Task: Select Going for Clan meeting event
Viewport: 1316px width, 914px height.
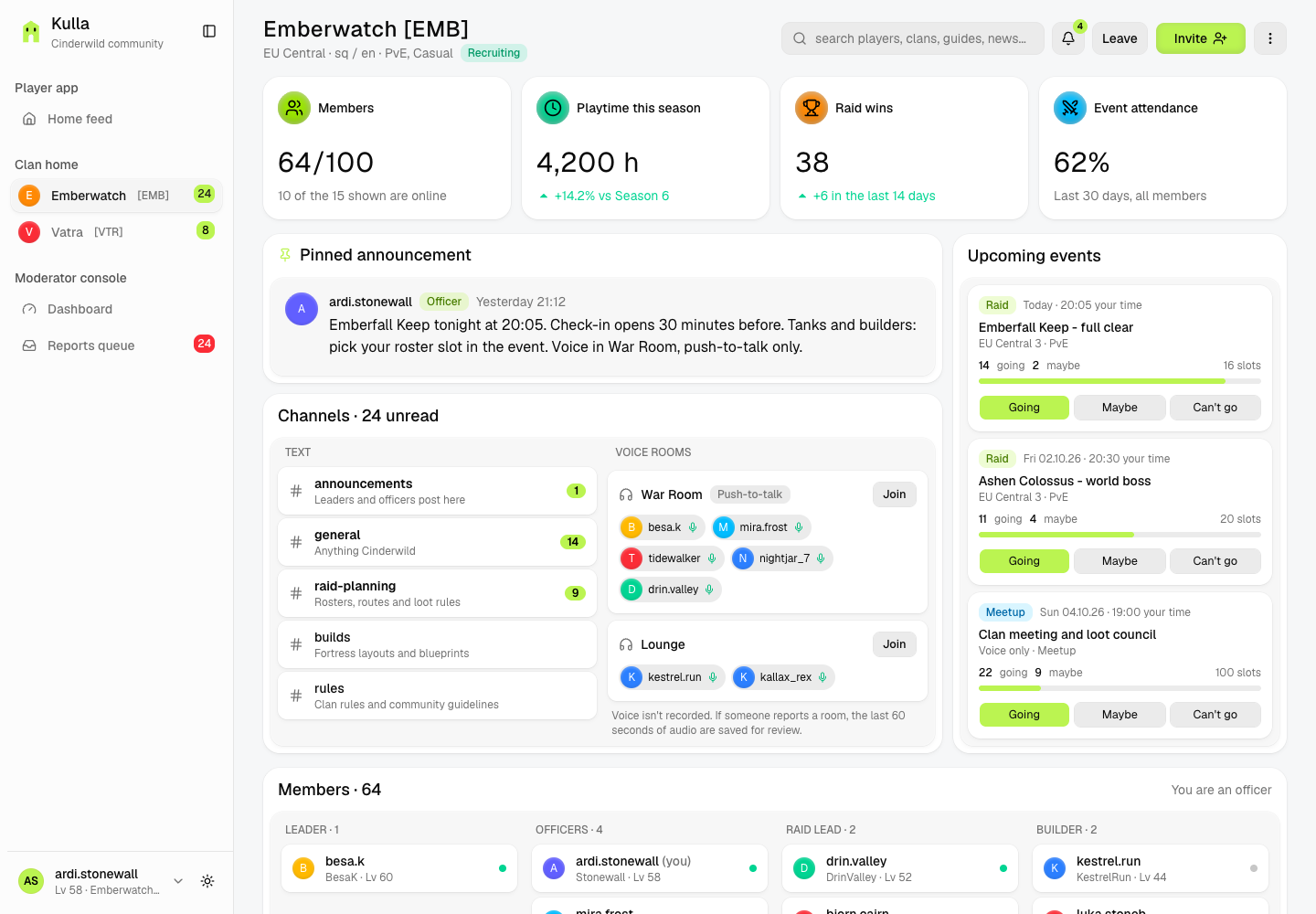Action: pos(1024,715)
